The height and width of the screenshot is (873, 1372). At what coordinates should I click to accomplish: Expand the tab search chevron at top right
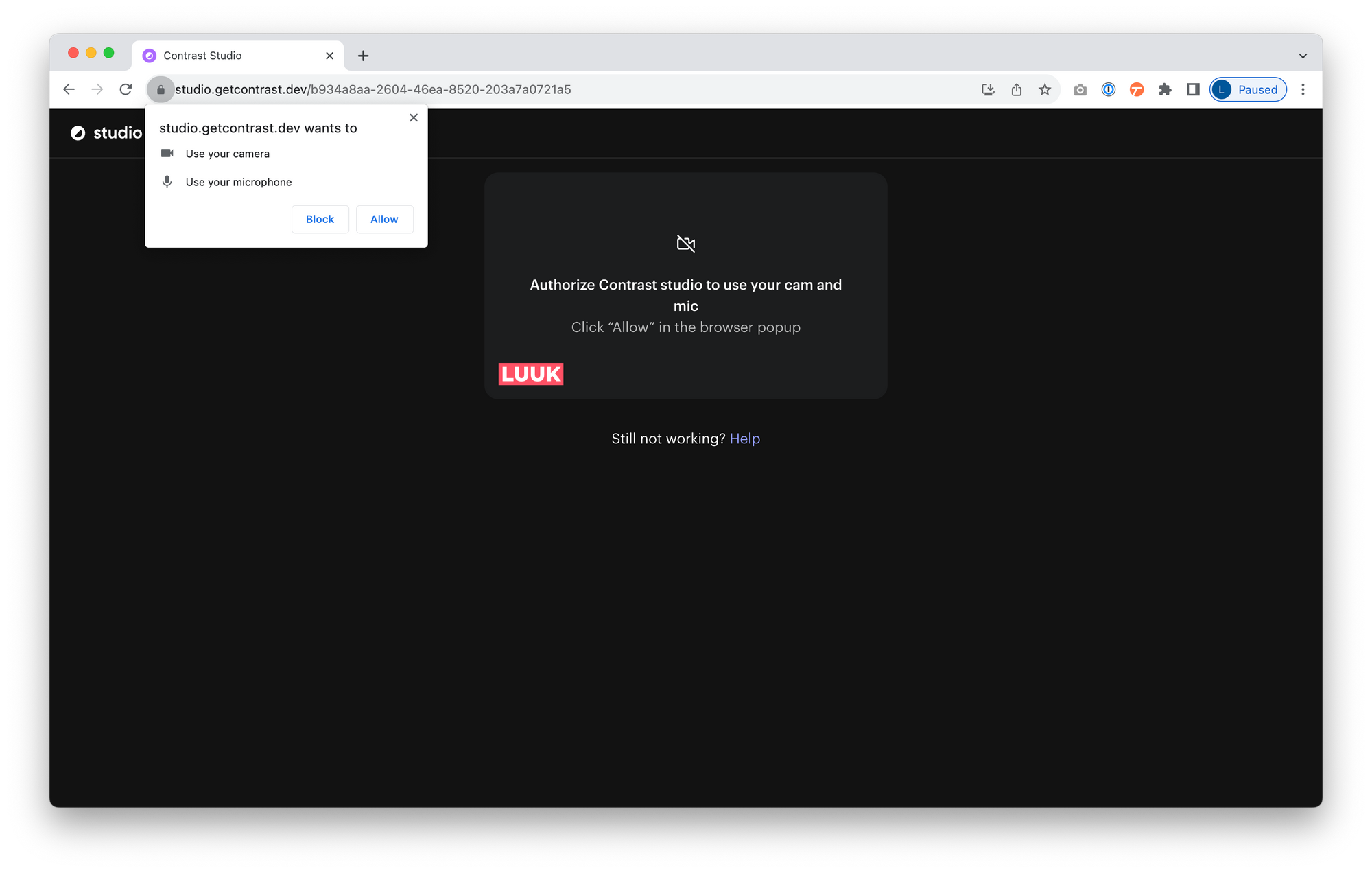(x=1302, y=56)
